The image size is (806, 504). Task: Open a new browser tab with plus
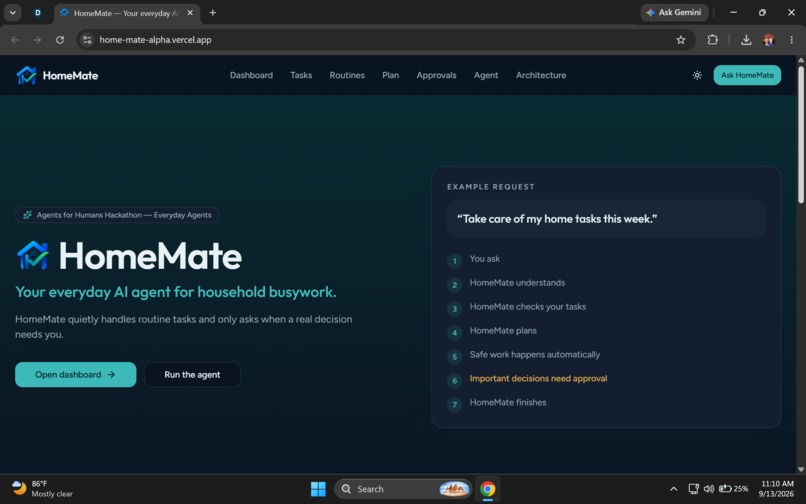212,13
